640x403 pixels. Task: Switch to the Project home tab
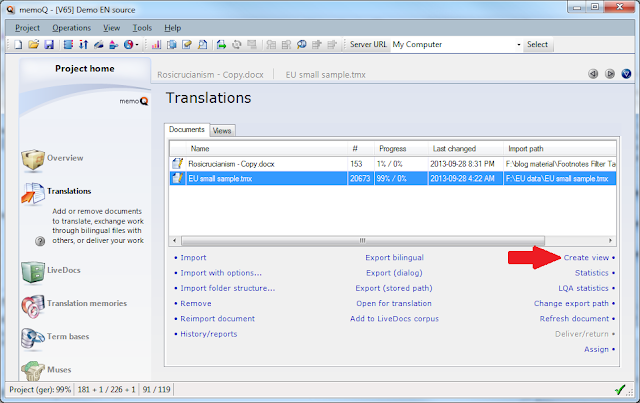[x=85, y=69]
